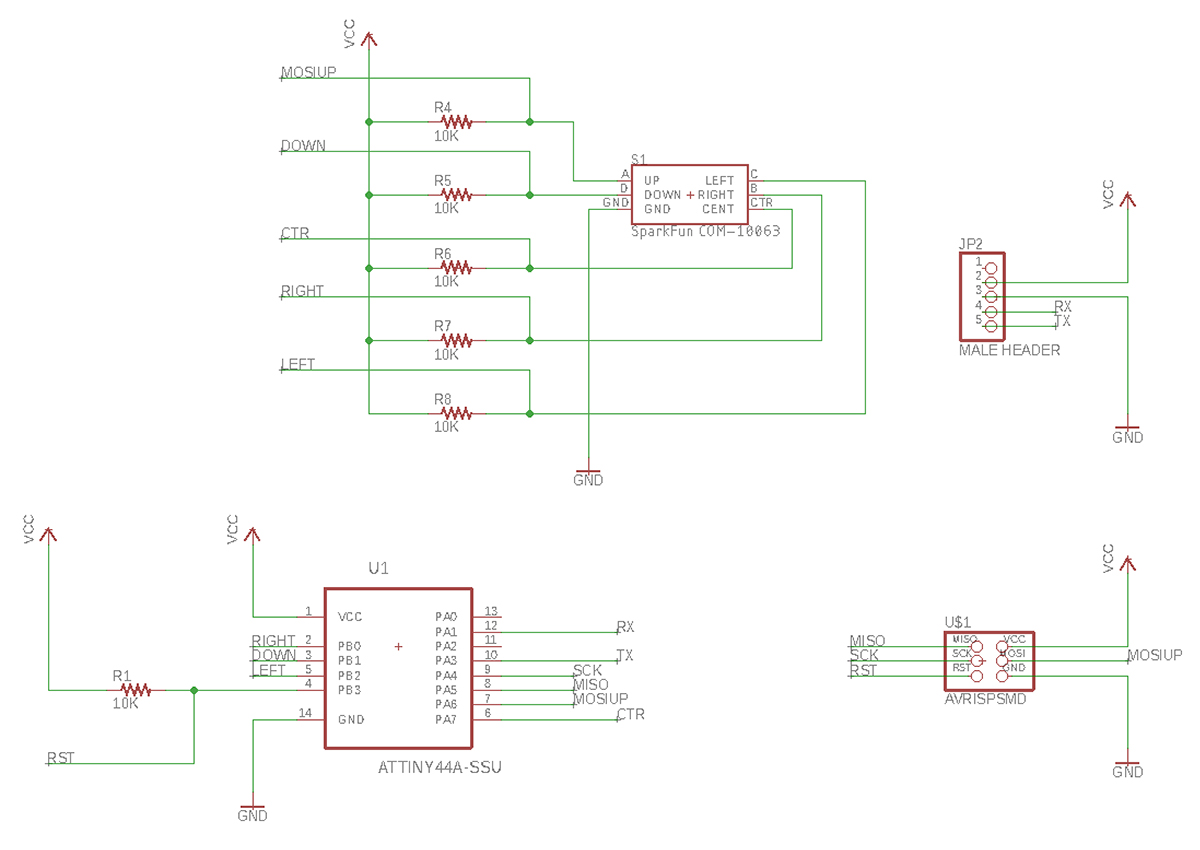This screenshot has height=850, width=1200.
Task: Click the SparkFun COM-10063 joystick component S1
Action: (x=688, y=195)
